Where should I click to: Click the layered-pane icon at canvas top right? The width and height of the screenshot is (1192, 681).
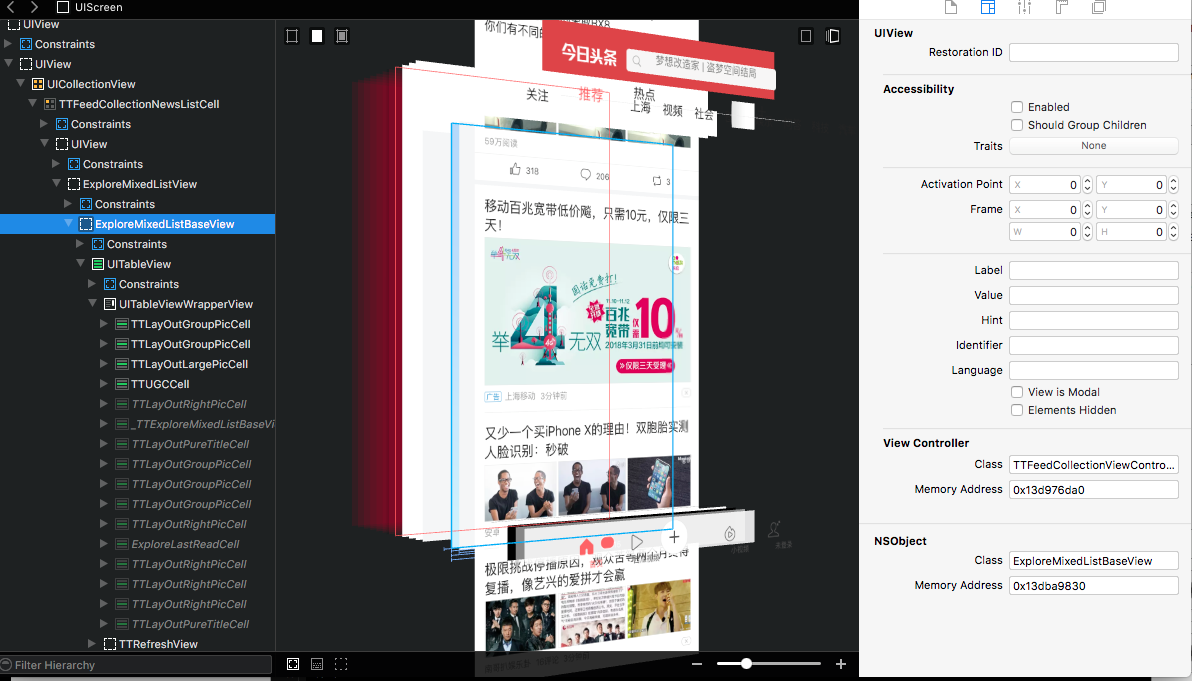coord(833,36)
